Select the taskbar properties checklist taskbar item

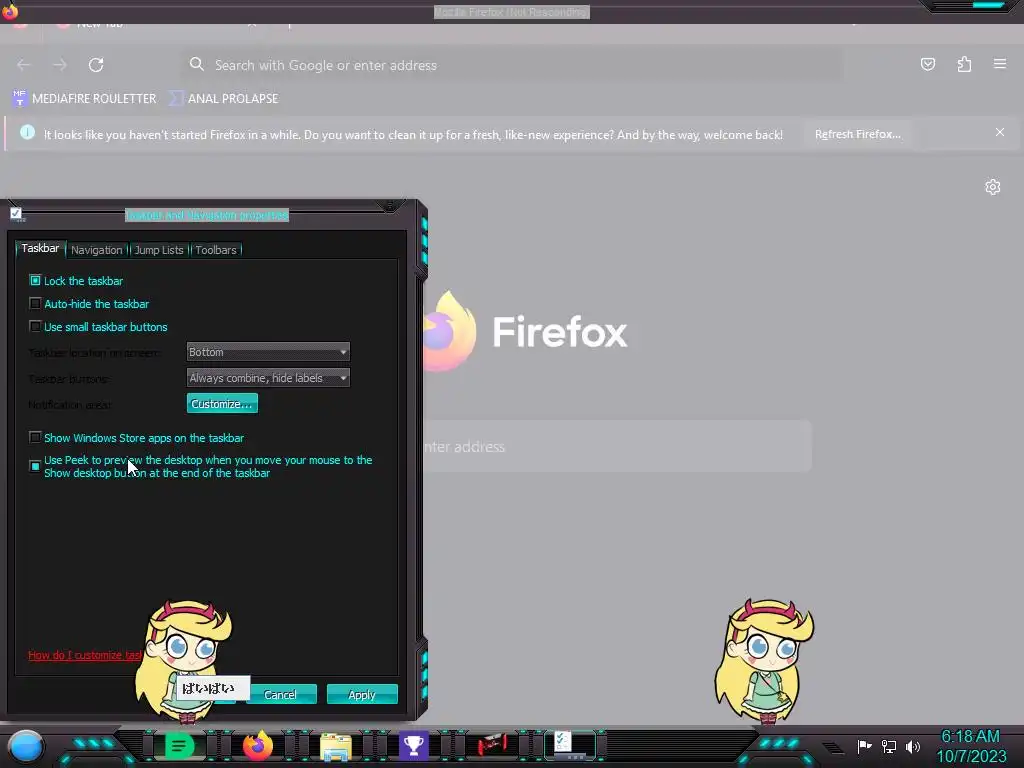click(571, 746)
